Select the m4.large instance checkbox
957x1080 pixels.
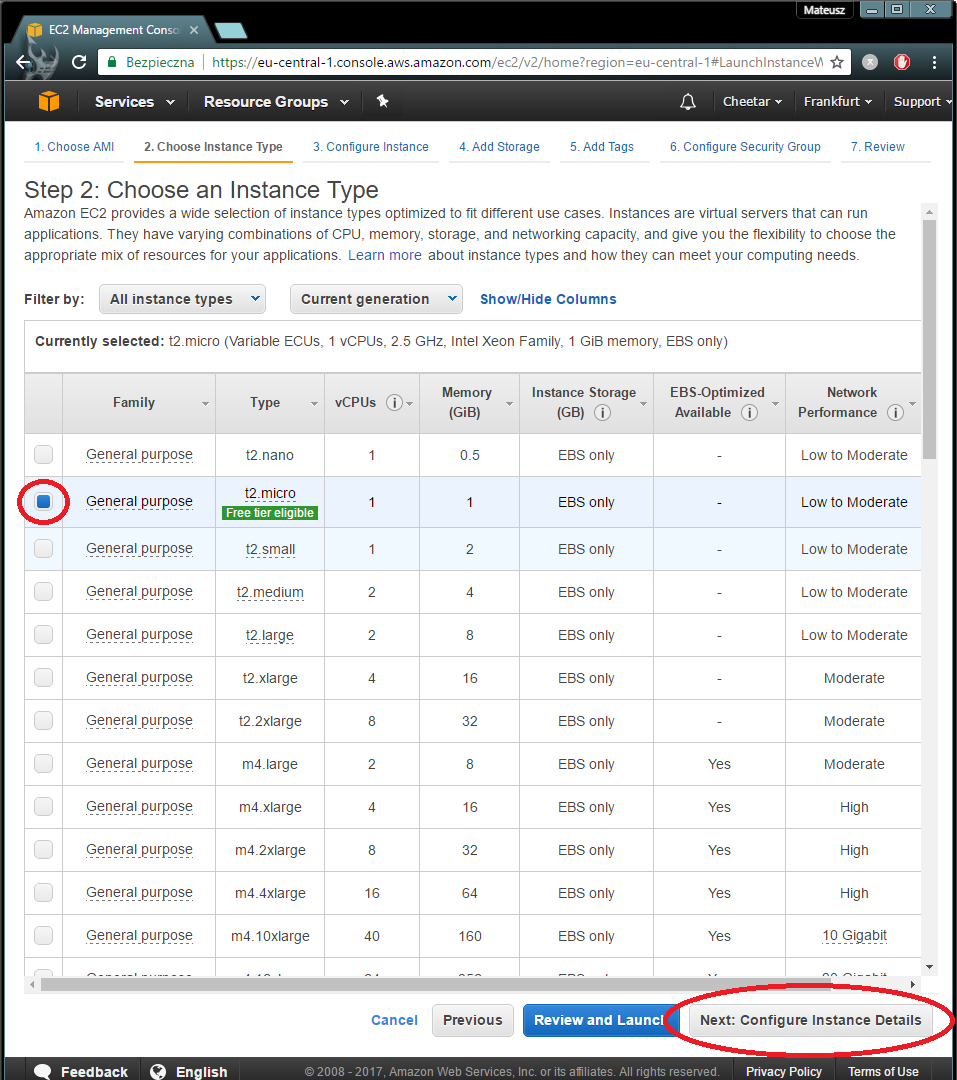coord(44,764)
